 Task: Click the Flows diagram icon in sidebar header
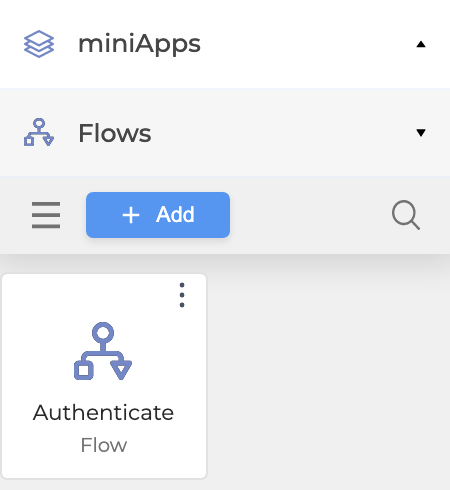pos(39,132)
